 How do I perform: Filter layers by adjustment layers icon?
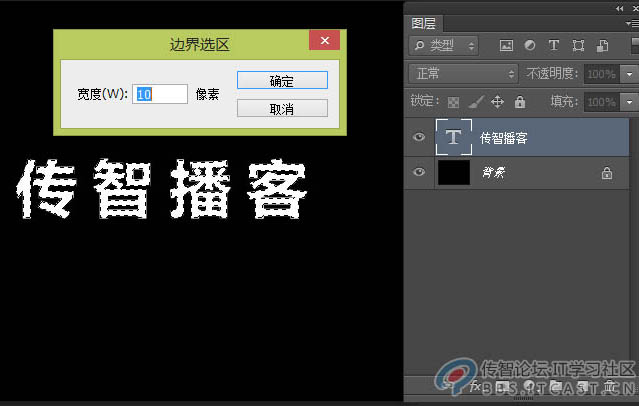click(530, 45)
